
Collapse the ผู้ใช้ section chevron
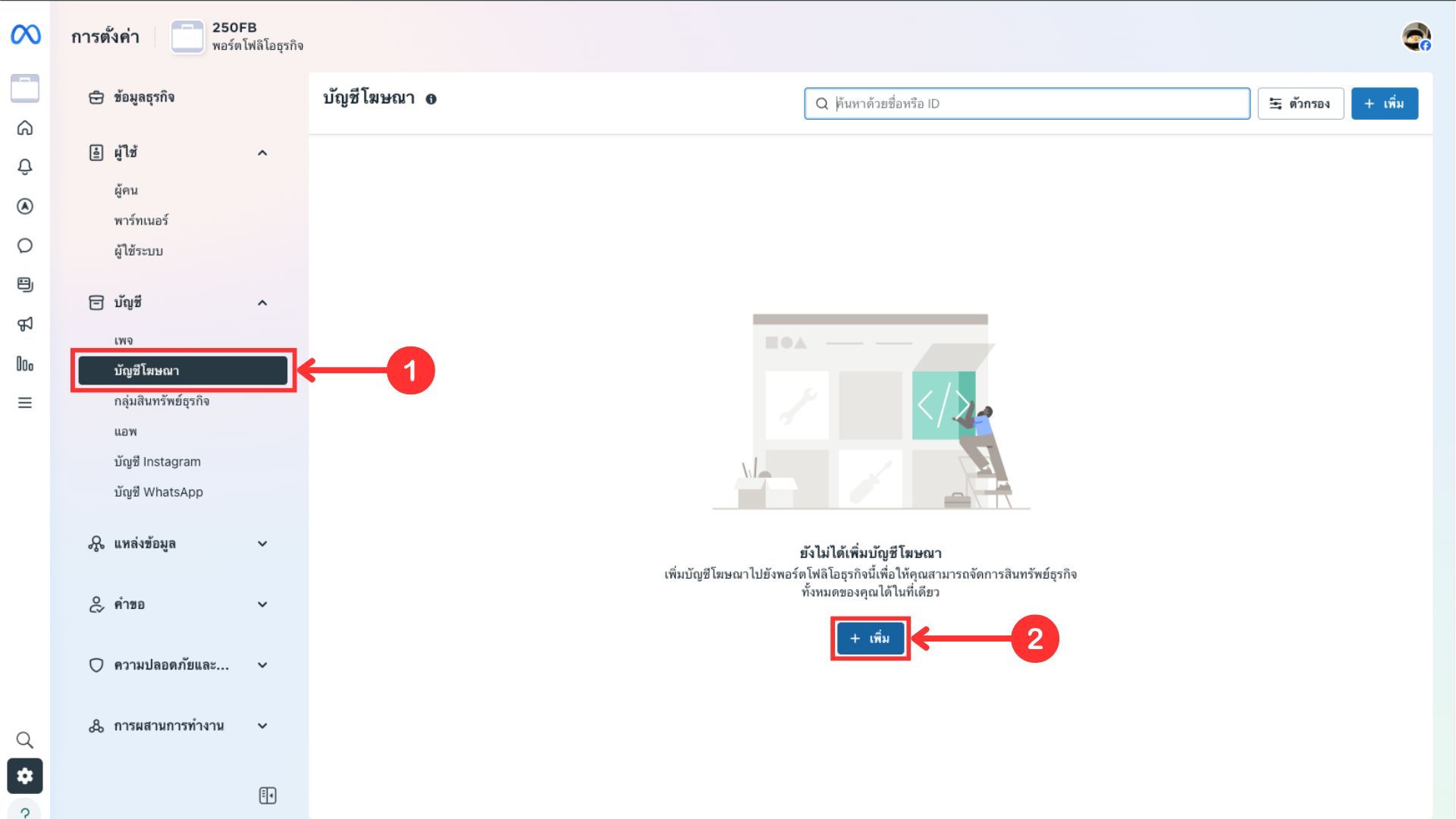click(262, 152)
